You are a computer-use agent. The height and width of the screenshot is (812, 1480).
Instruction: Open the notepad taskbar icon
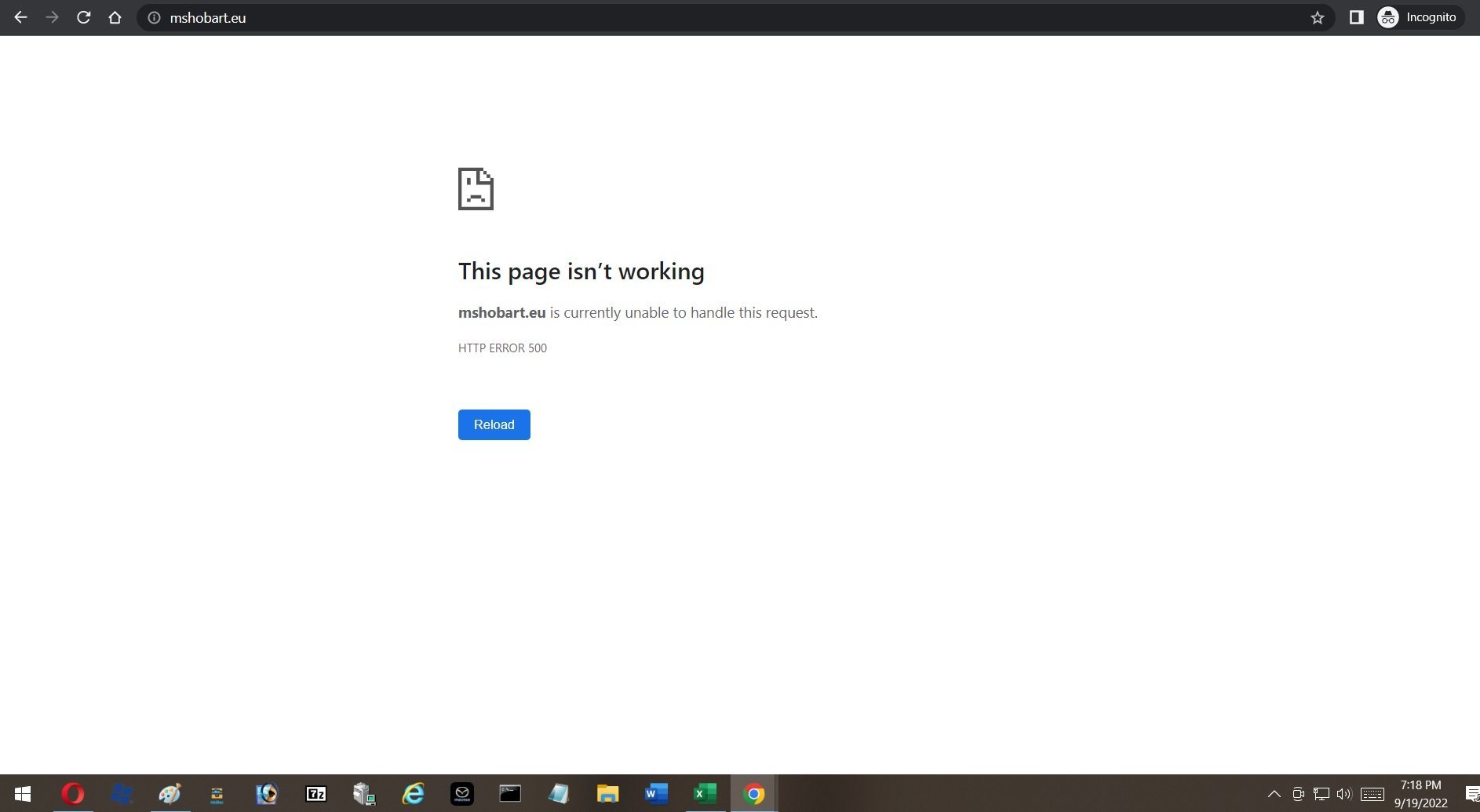(x=559, y=794)
